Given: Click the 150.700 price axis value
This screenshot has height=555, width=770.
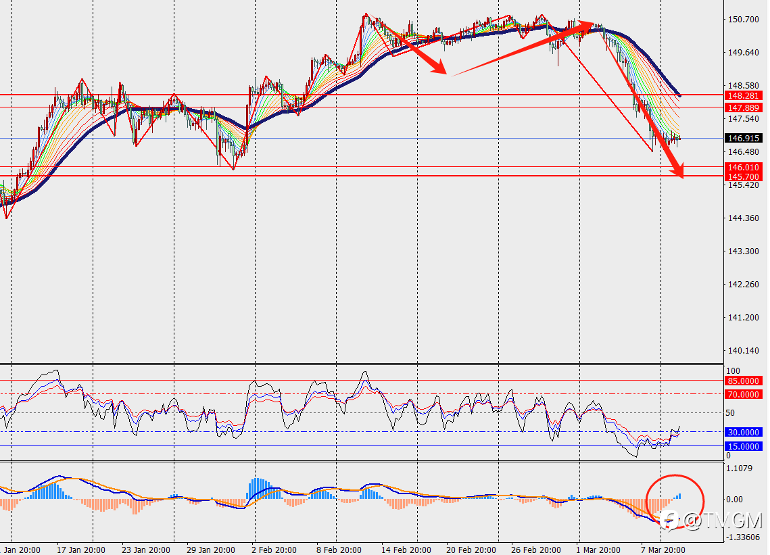Looking at the screenshot, I should (743, 20).
